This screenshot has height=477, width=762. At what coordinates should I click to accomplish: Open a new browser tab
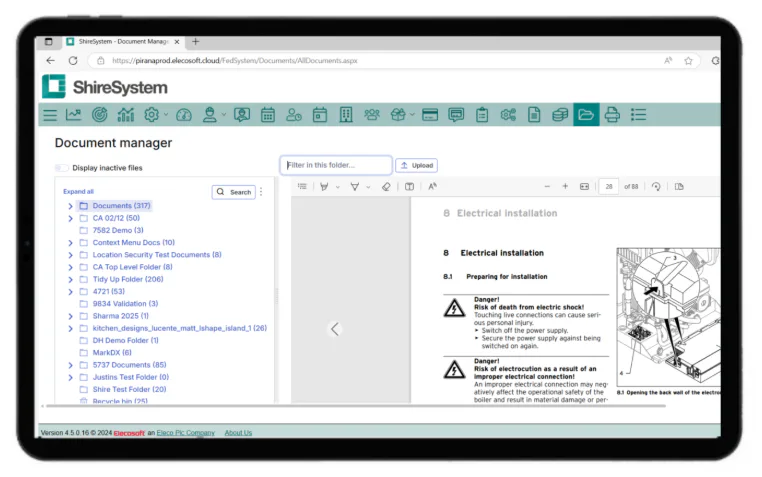[195, 42]
